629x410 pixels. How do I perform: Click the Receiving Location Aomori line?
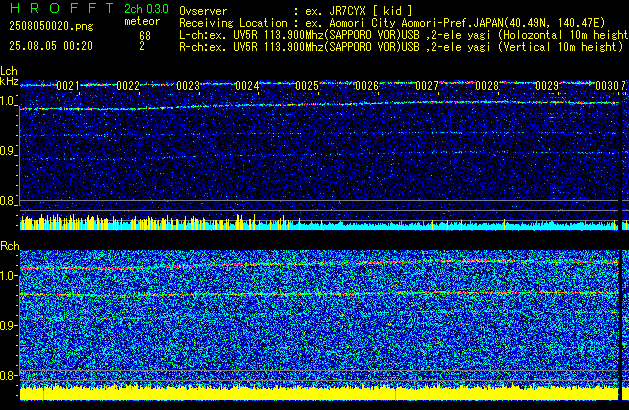(x=392, y=23)
